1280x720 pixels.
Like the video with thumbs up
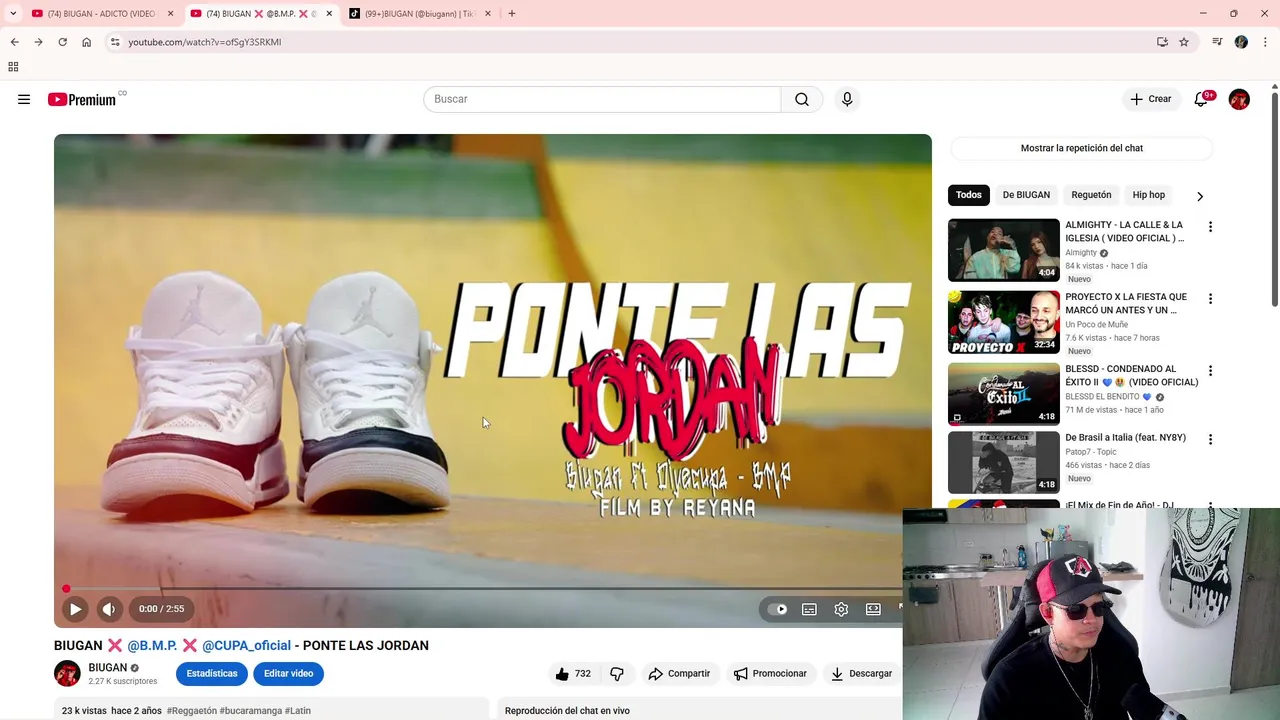click(x=573, y=674)
